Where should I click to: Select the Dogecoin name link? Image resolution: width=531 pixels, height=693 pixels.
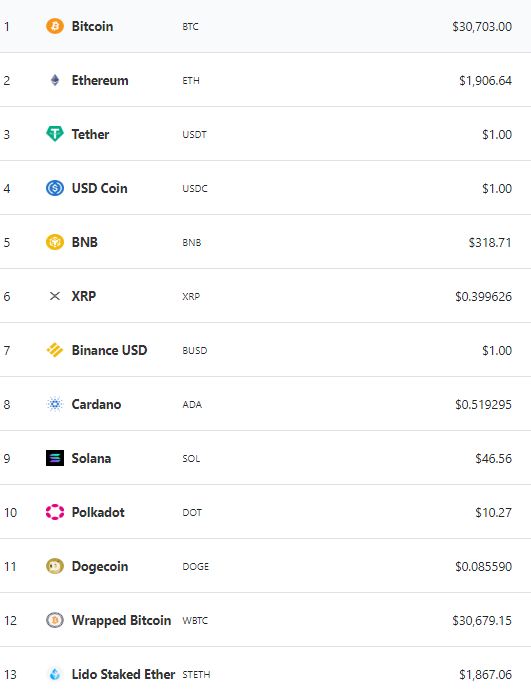click(x=100, y=567)
